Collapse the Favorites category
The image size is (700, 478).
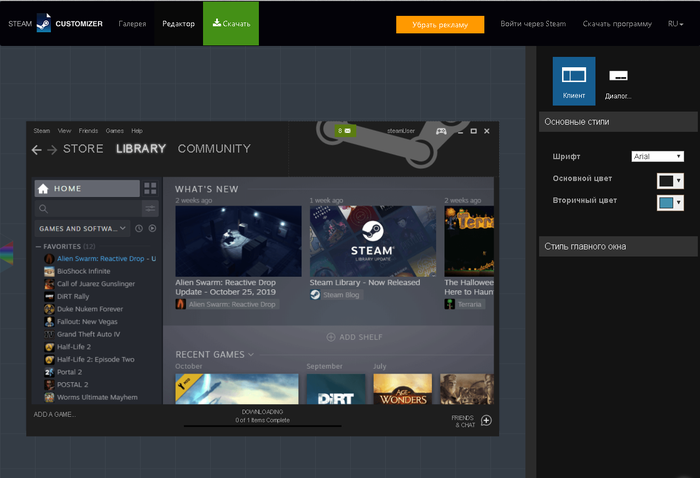[x=38, y=246]
